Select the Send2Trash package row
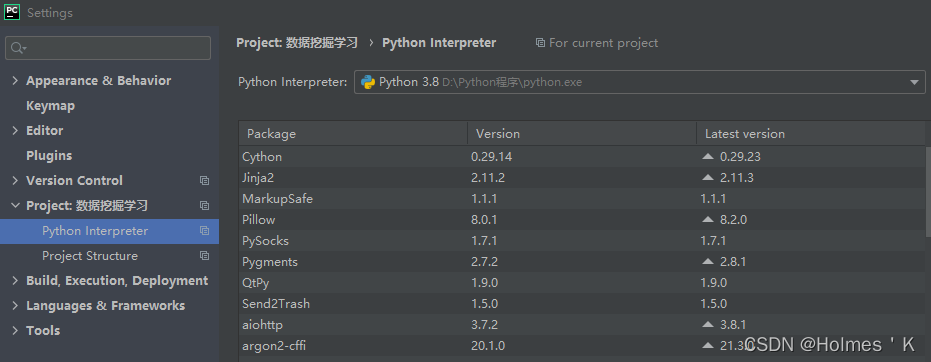931x362 pixels. tap(582, 304)
